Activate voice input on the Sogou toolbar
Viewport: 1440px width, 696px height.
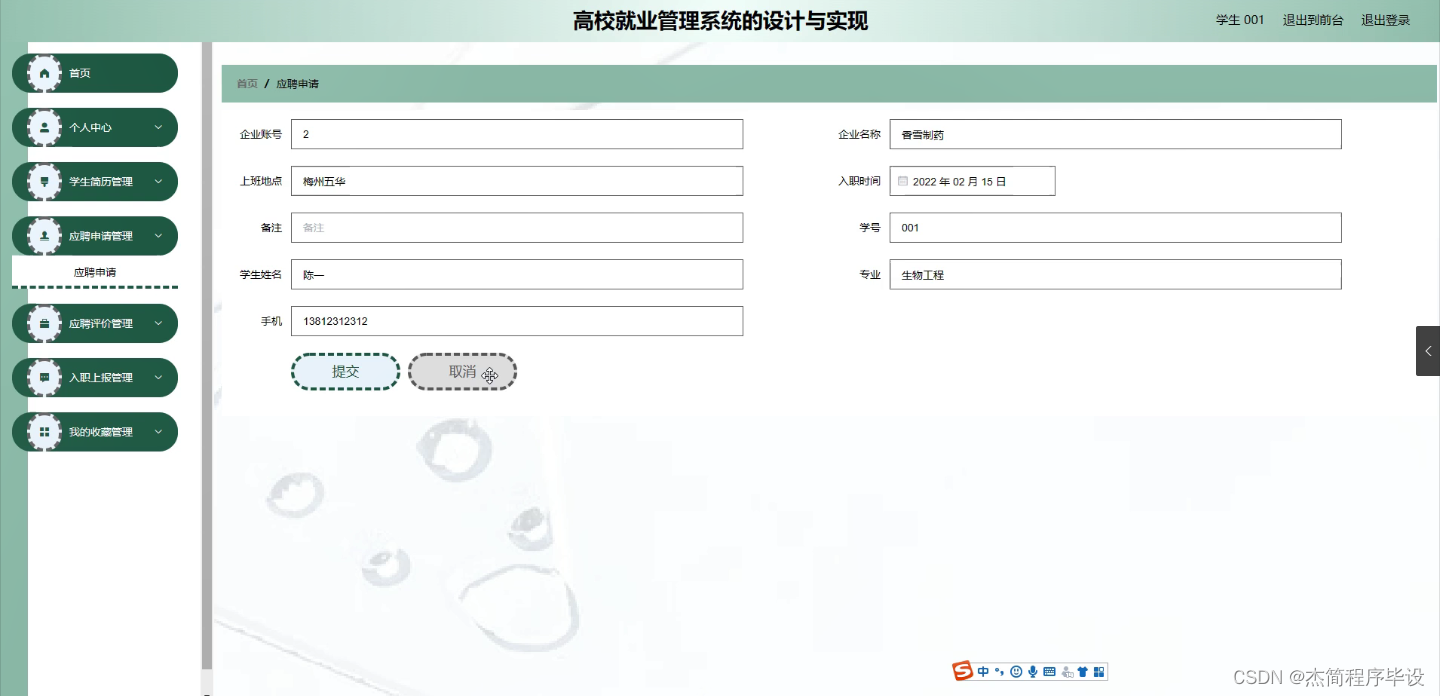coord(1033,671)
